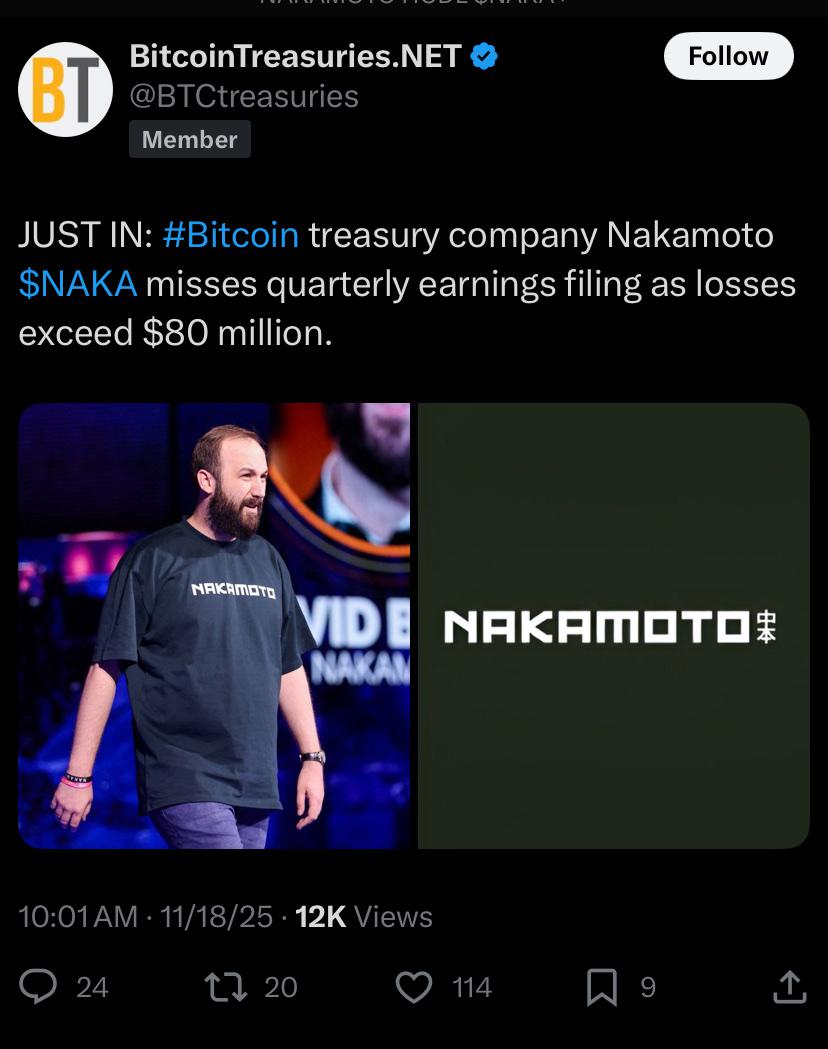
Task: Open the share post icon
Action: (789, 987)
